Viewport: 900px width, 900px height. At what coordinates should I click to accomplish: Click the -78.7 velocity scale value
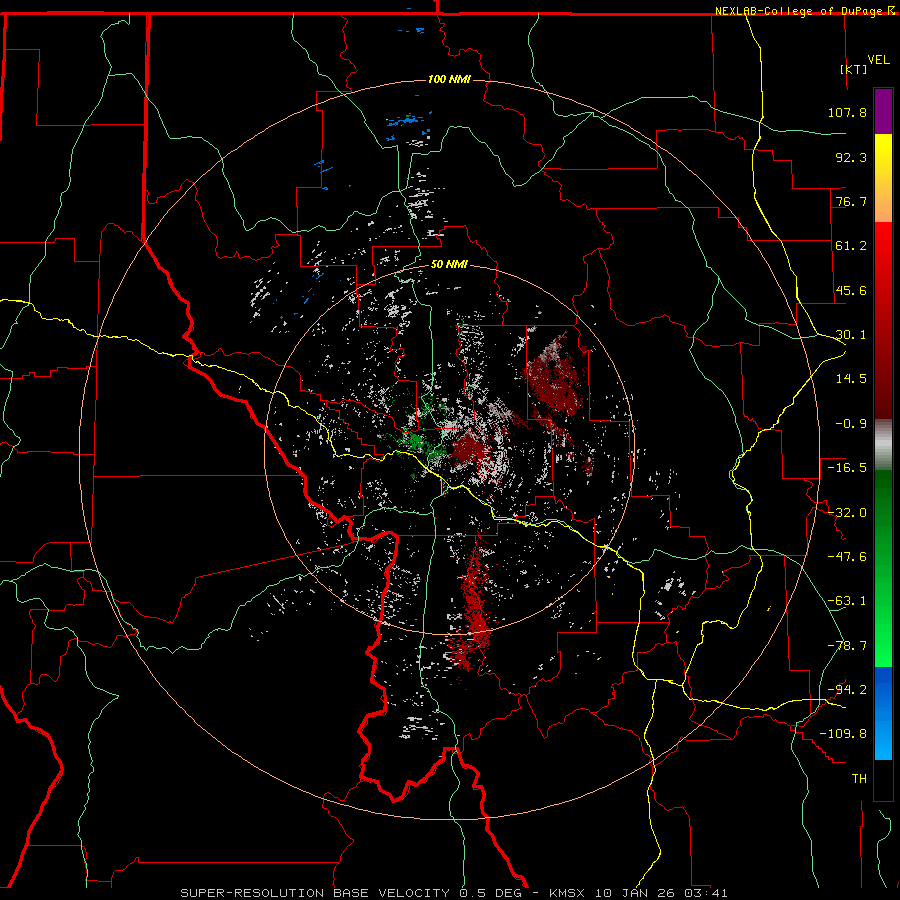click(x=847, y=646)
